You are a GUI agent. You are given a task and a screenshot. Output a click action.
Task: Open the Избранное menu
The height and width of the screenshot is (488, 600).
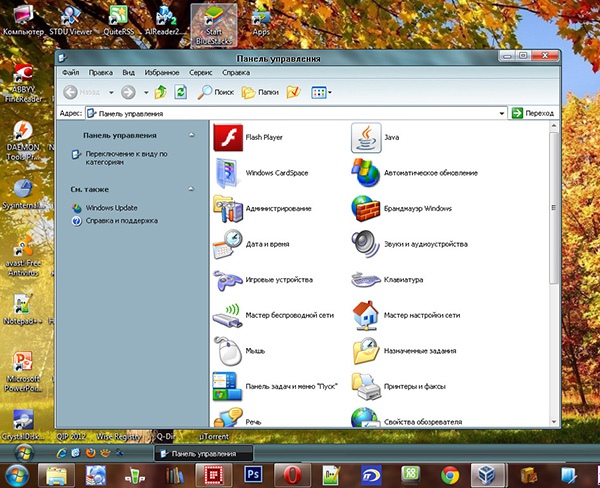pos(163,73)
